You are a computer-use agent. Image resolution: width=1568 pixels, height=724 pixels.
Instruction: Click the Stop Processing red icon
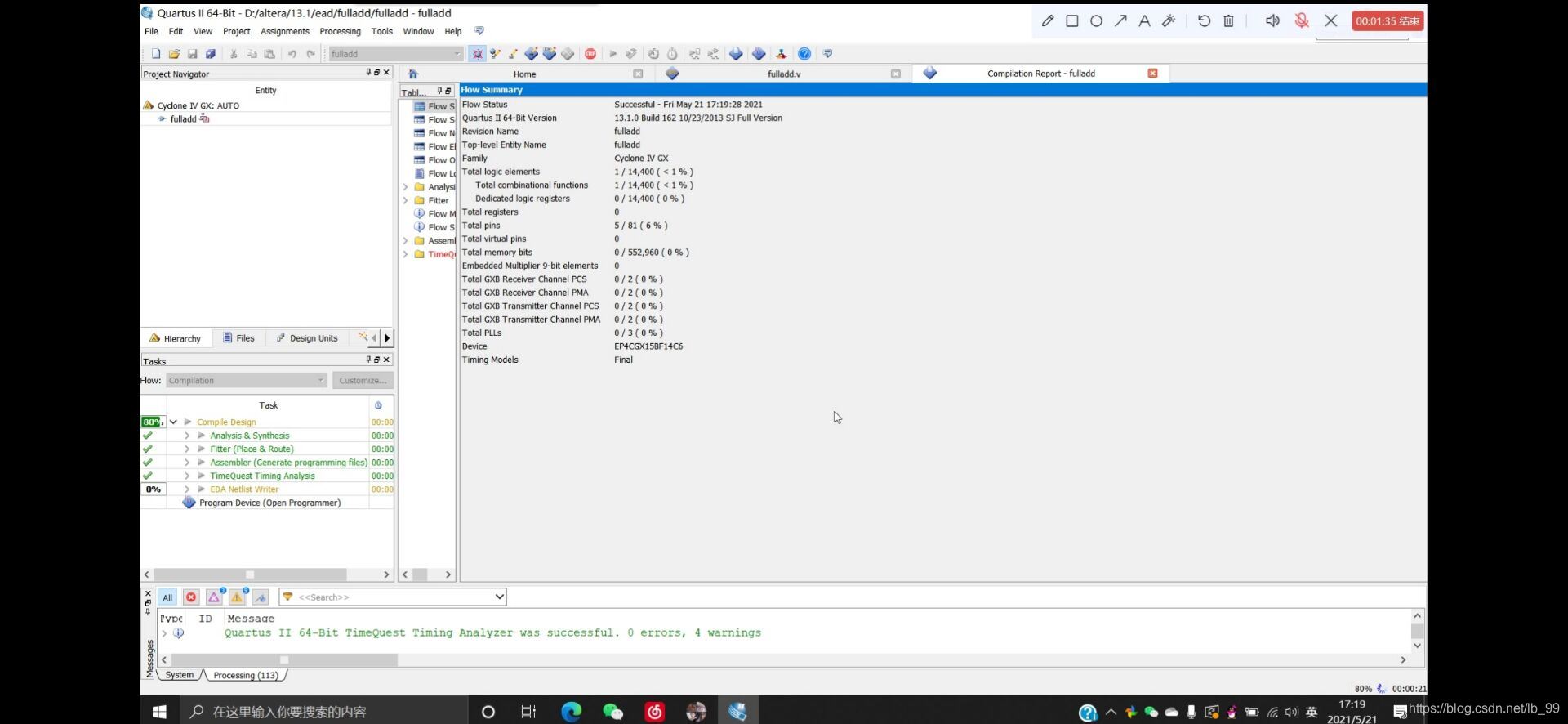[x=590, y=54]
